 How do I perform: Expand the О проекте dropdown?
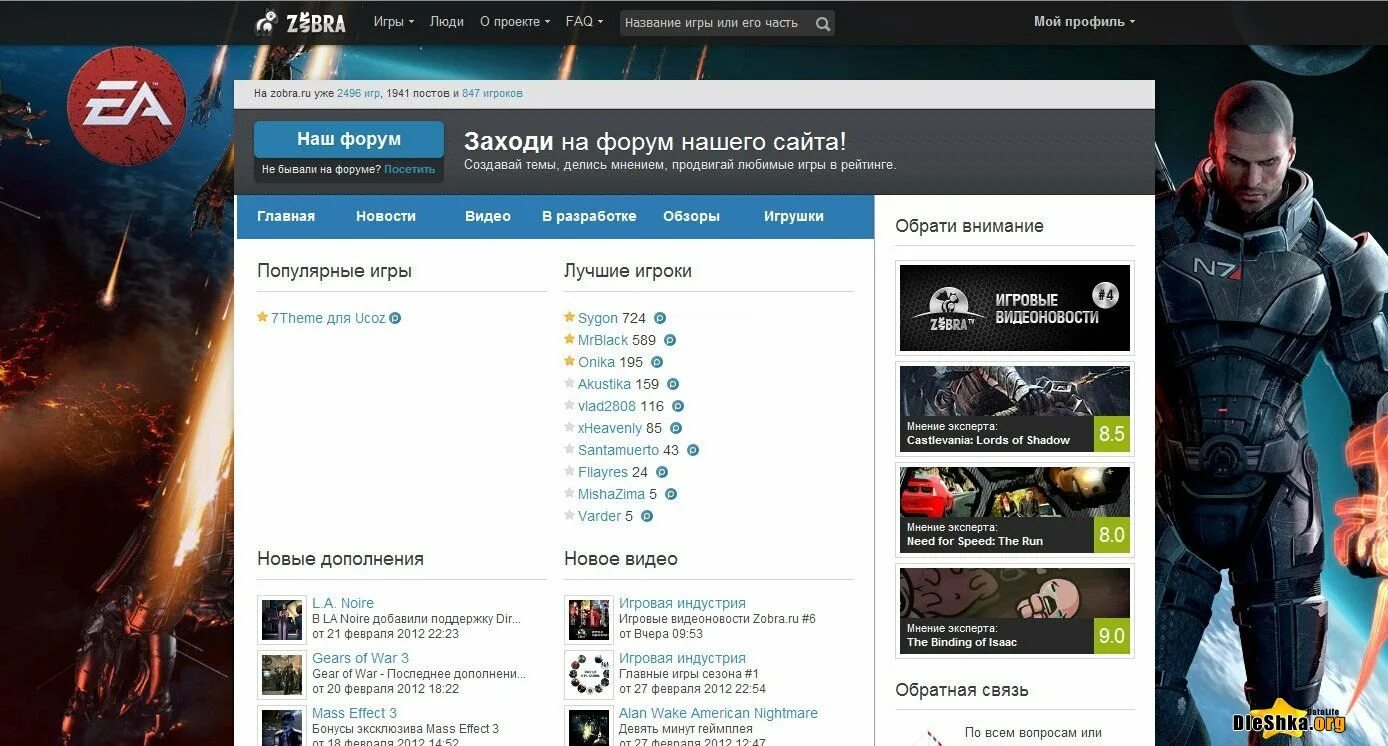pyautogui.click(x=515, y=21)
